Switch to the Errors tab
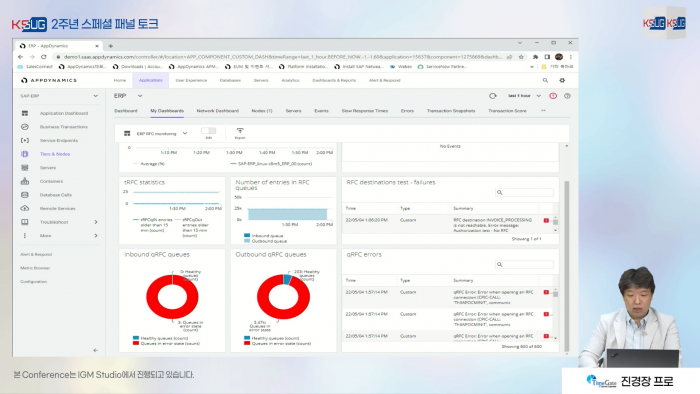The height and width of the screenshot is (394, 700). [407, 111]
